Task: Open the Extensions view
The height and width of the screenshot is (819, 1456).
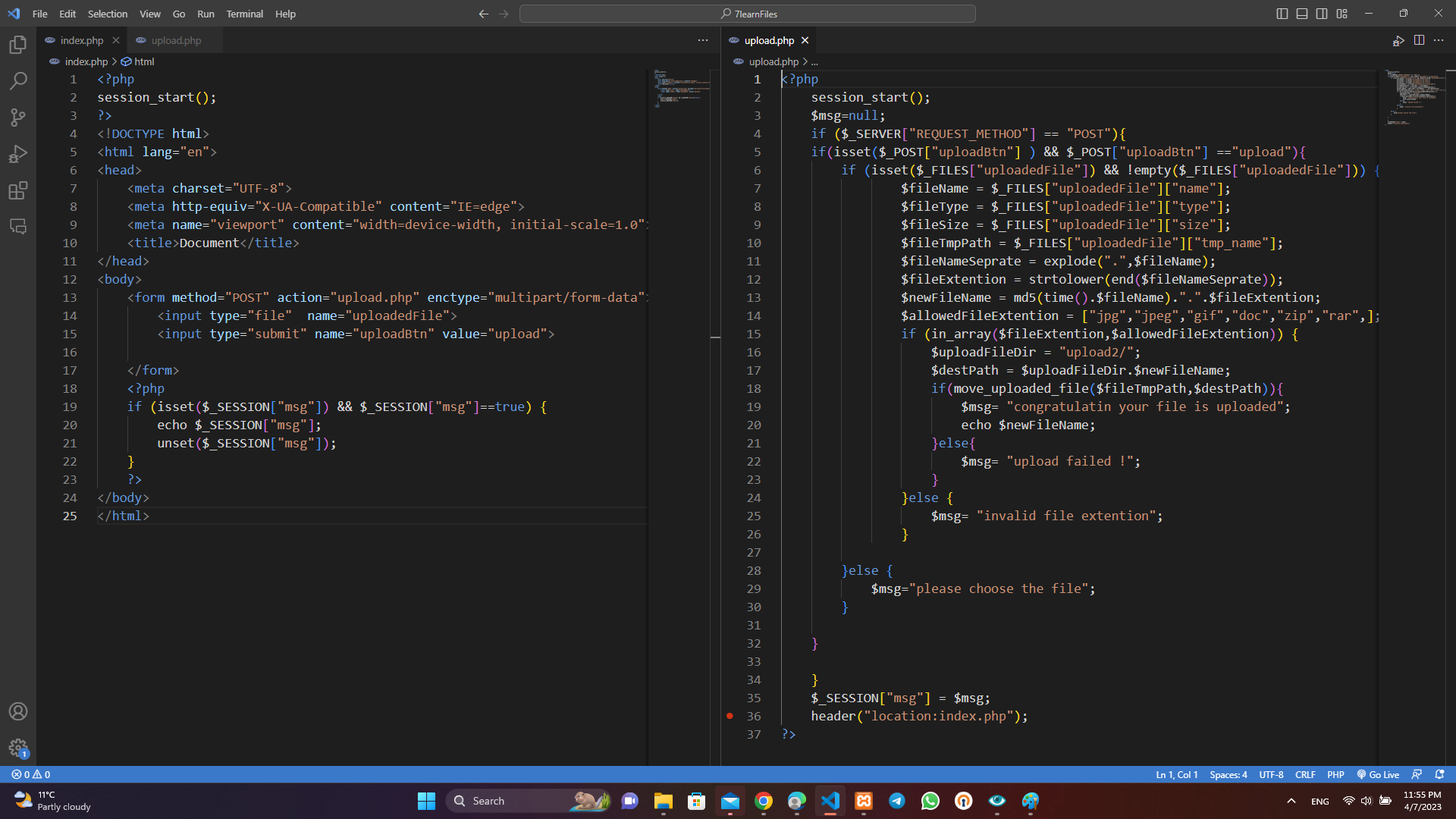Action: point(18,190)
